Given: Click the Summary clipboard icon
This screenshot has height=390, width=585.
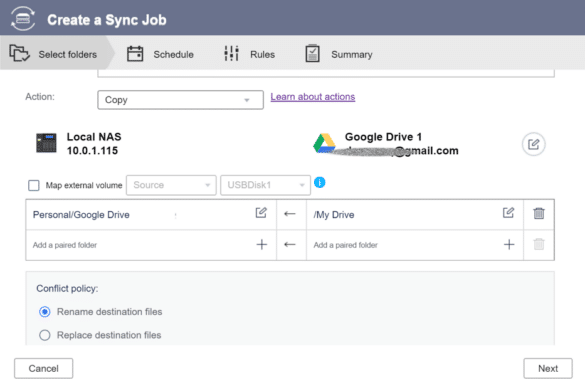Looking at the screenshot, I should (x=313, y=53).
